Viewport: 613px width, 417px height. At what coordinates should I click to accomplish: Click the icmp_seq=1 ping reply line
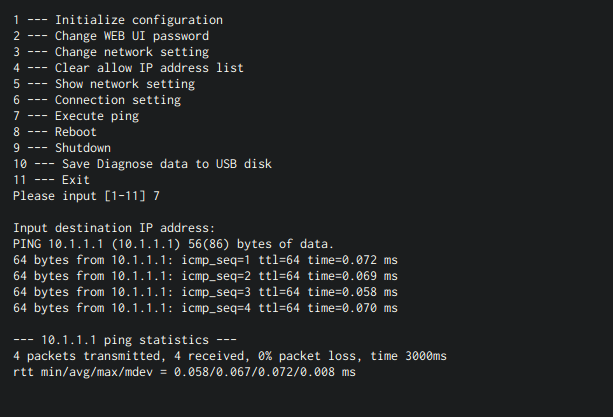(205, 260)
